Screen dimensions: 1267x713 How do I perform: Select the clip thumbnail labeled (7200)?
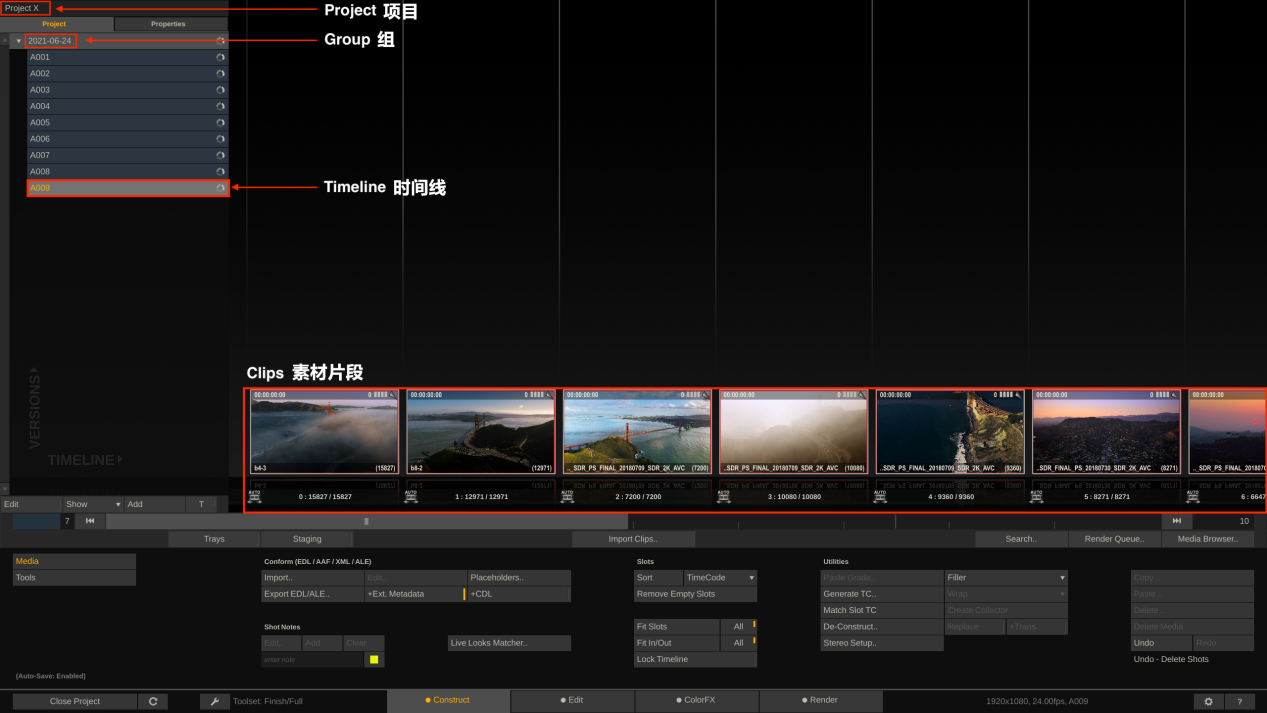click(x=637, y=432)
